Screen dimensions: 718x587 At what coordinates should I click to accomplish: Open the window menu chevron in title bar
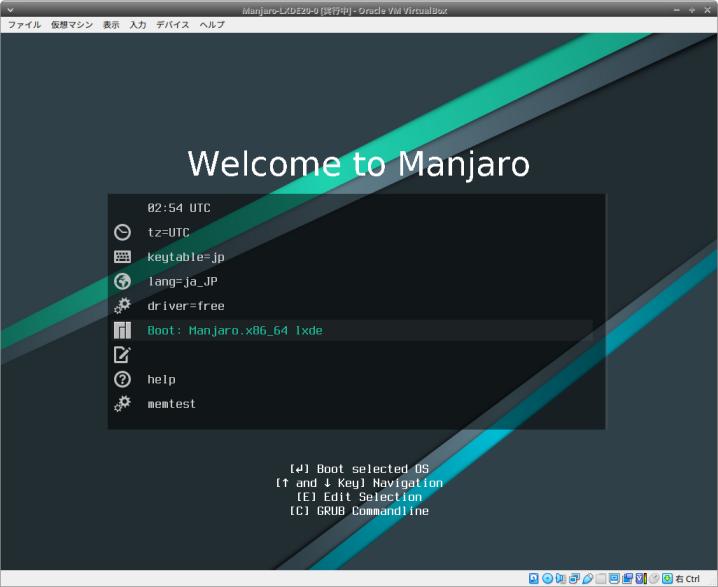(x=10, y=10)
